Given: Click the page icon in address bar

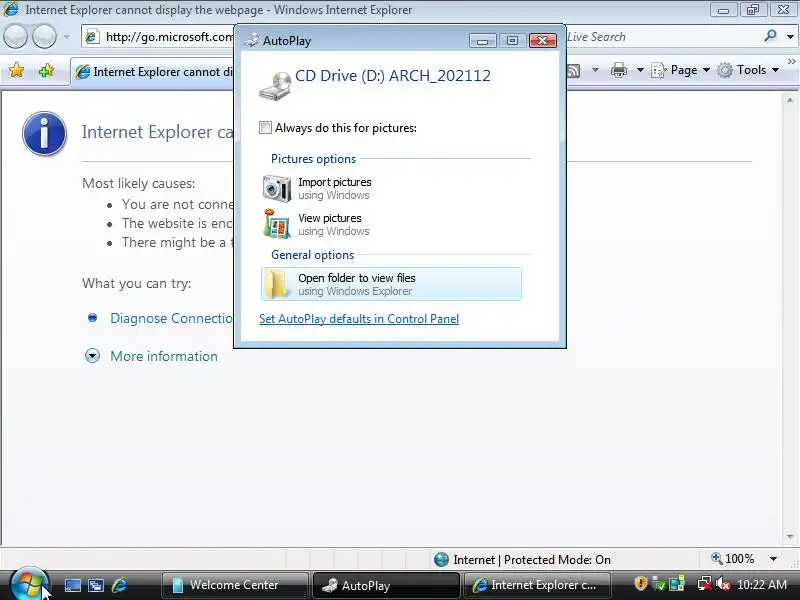Looking at the screenshot, I should pos(92,37).
